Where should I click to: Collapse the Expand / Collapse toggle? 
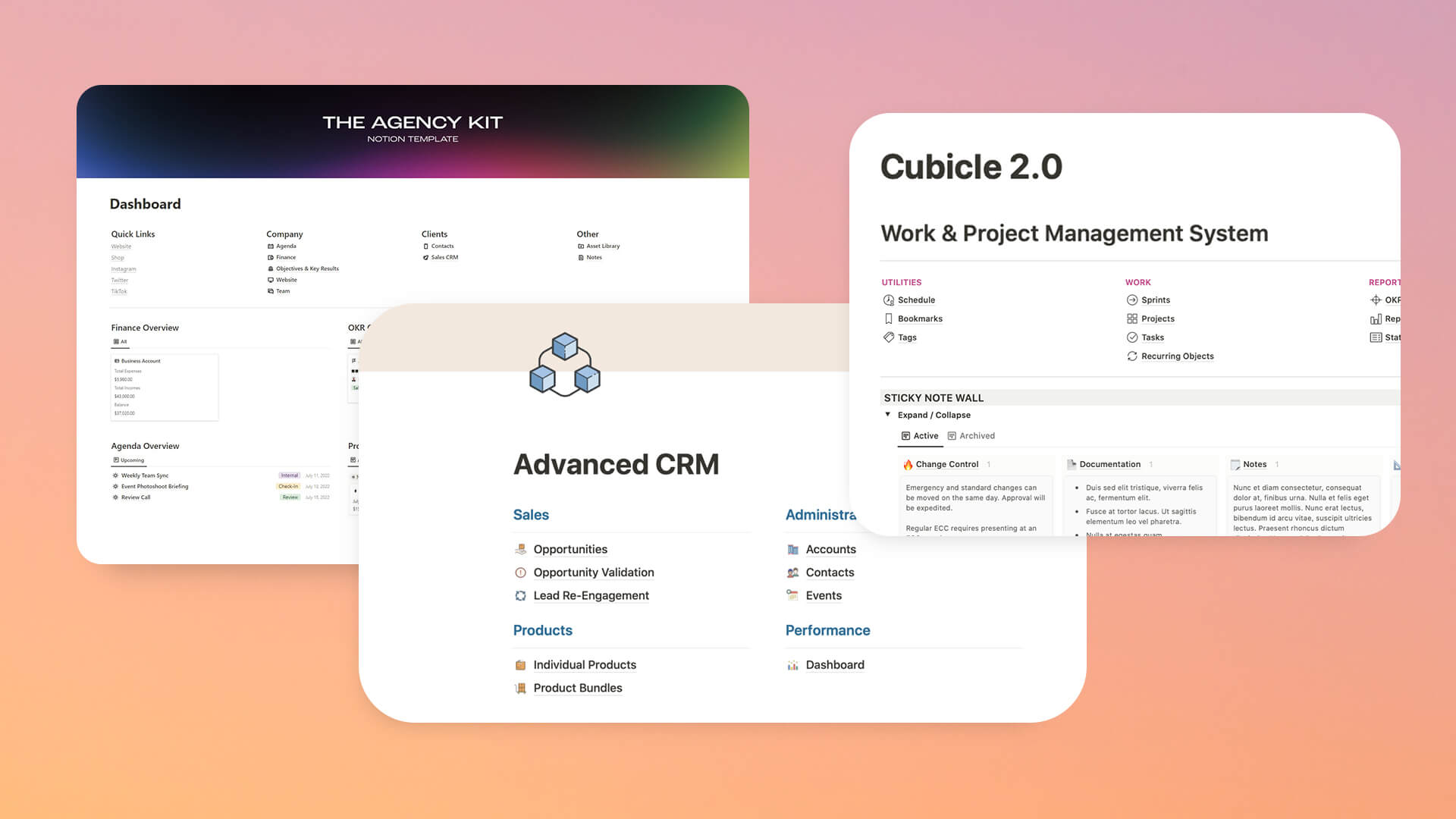pos(887,415)
